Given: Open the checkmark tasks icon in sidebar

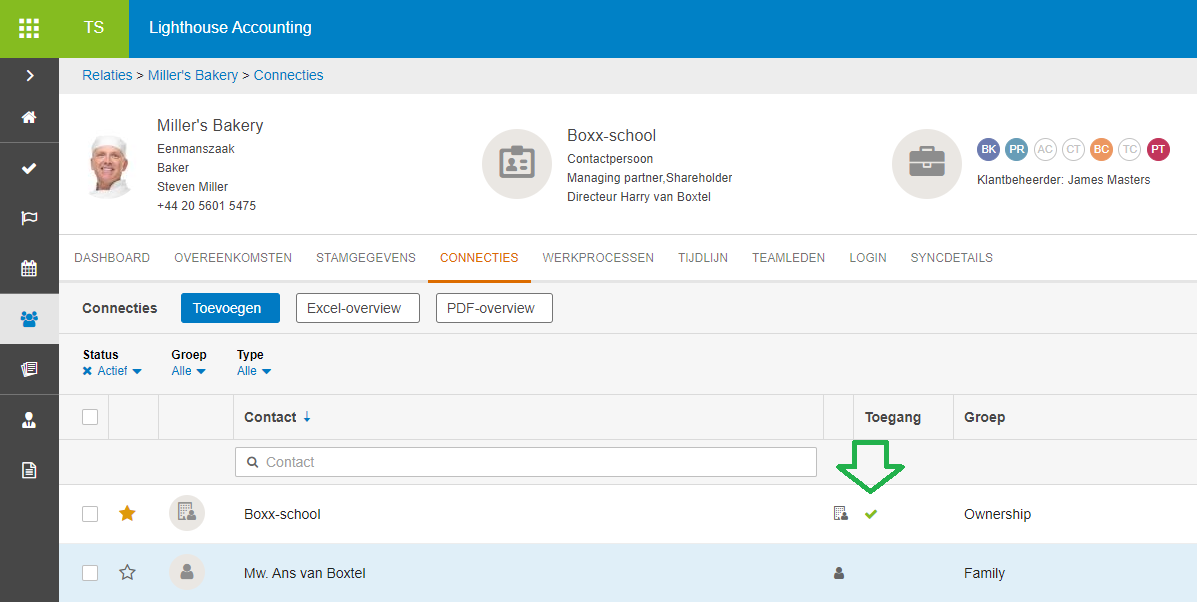Looking at the screenshot, I should click(29, 168).
